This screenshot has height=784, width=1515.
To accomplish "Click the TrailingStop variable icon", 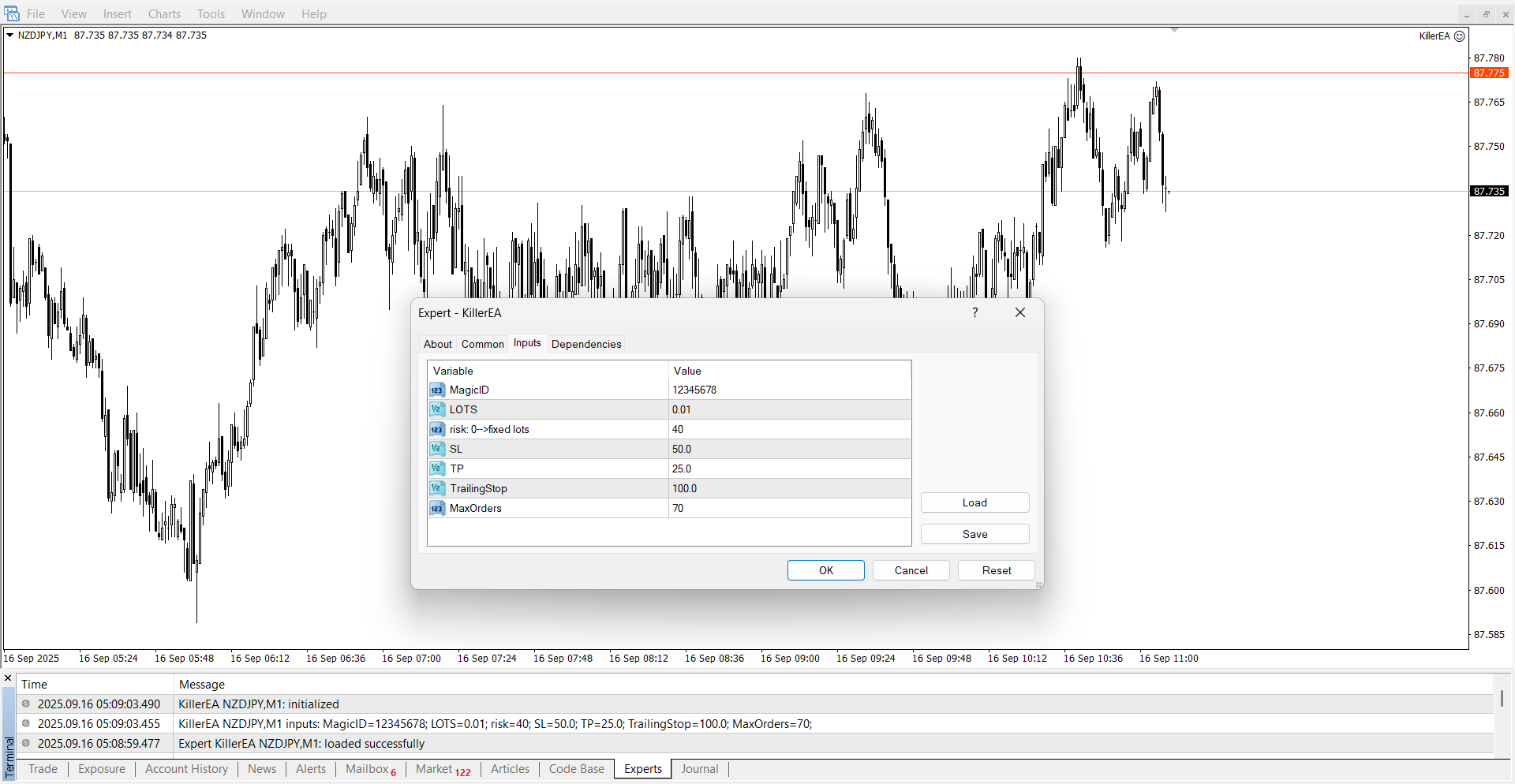I will point(436,488).
